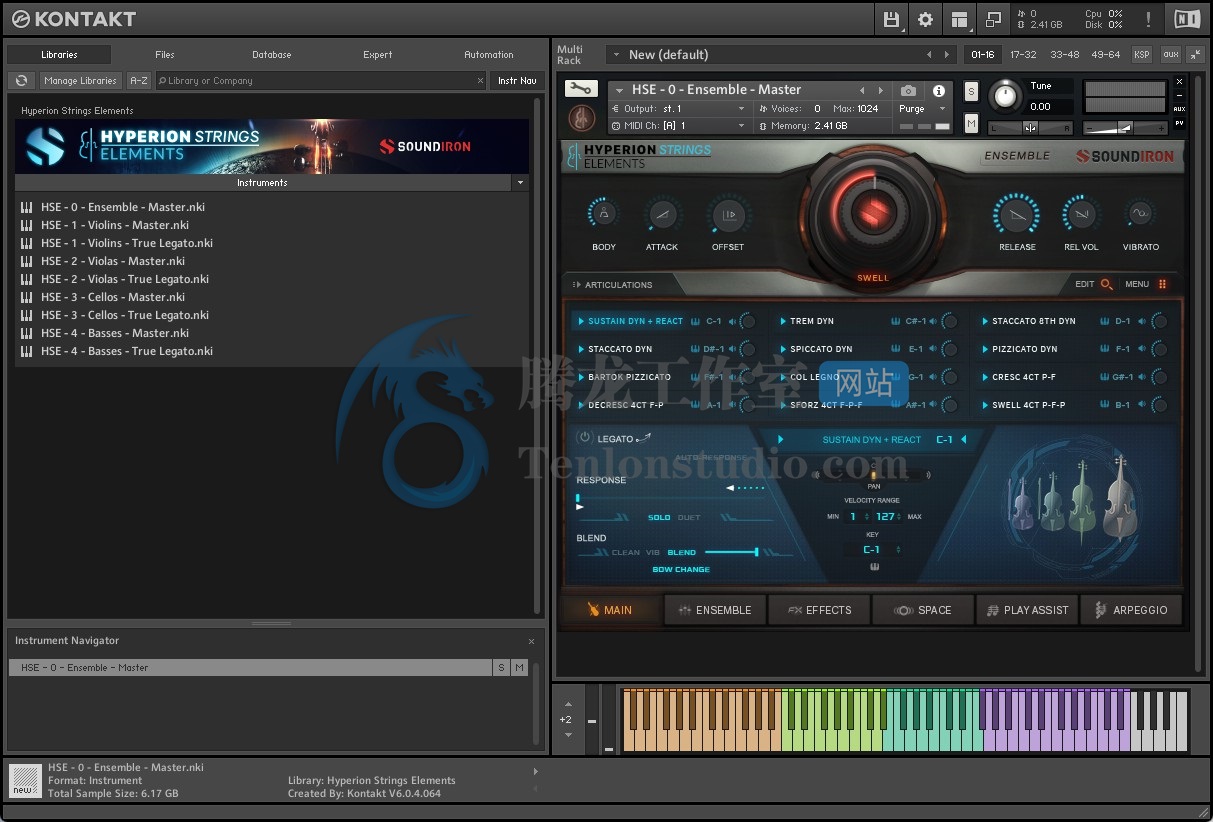This screenshot has width=1213, height=822.
Task: Click the volume knob for Staccato 8th Dyn
Action: 1160,322
